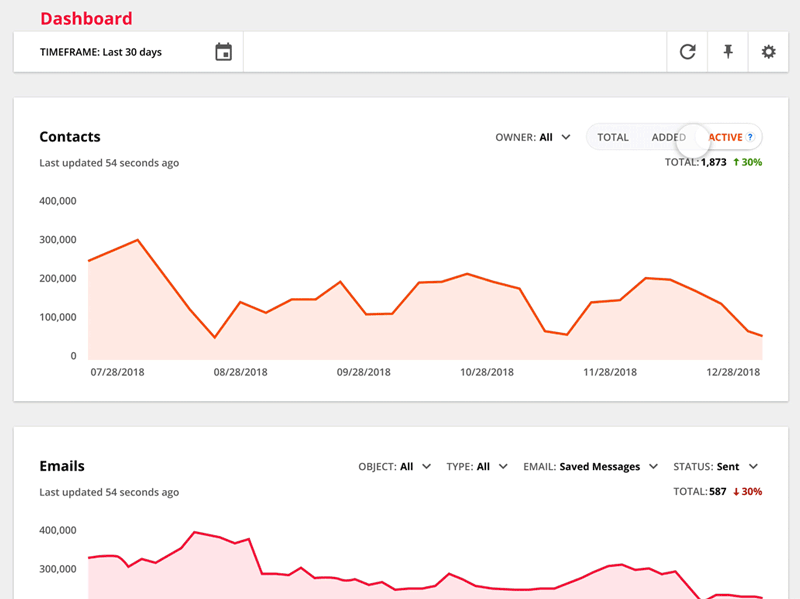The width and height of the screenshot is (800, 599).
Task: Click the Dashboard heading
Action: [x=87, y=18]
